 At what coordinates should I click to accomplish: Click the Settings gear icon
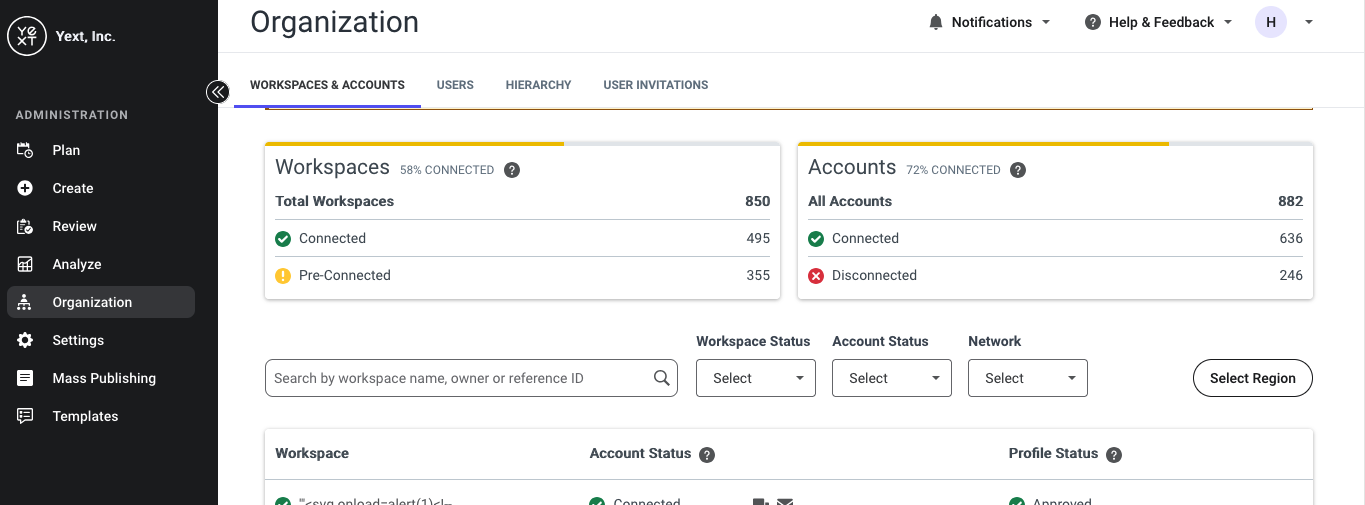tap(25, 340)
